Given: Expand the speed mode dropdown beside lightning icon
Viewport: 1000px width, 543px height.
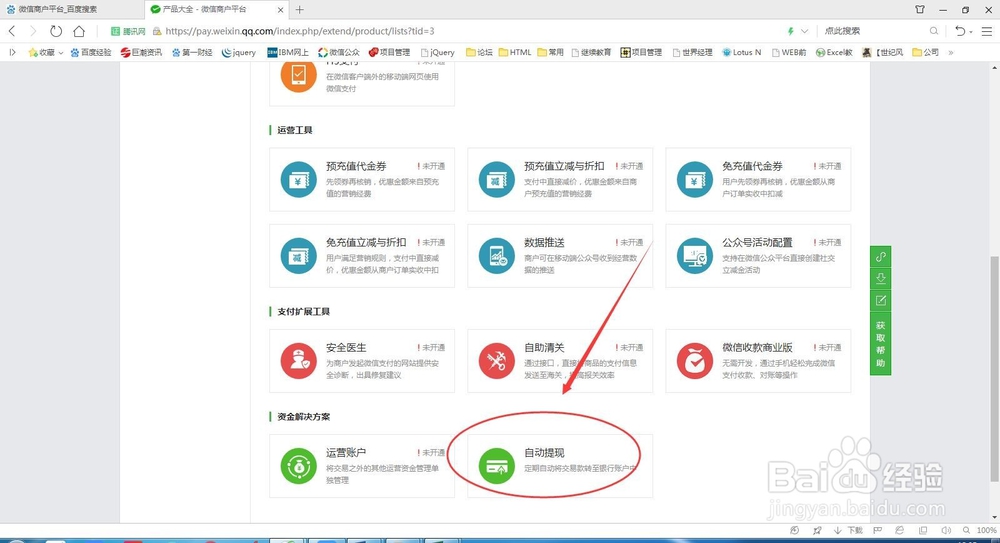Looking at the screenshot, I should point(804,31).
